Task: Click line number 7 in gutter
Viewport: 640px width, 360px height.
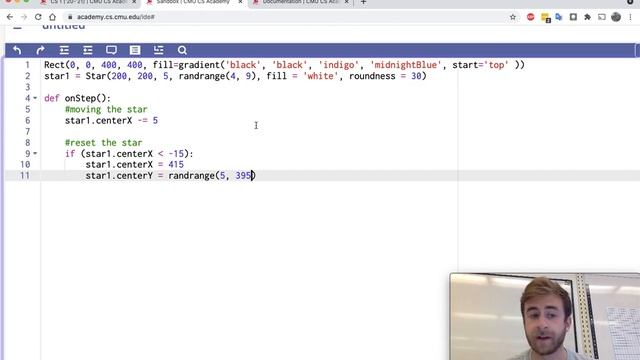Action: point(27,132)
